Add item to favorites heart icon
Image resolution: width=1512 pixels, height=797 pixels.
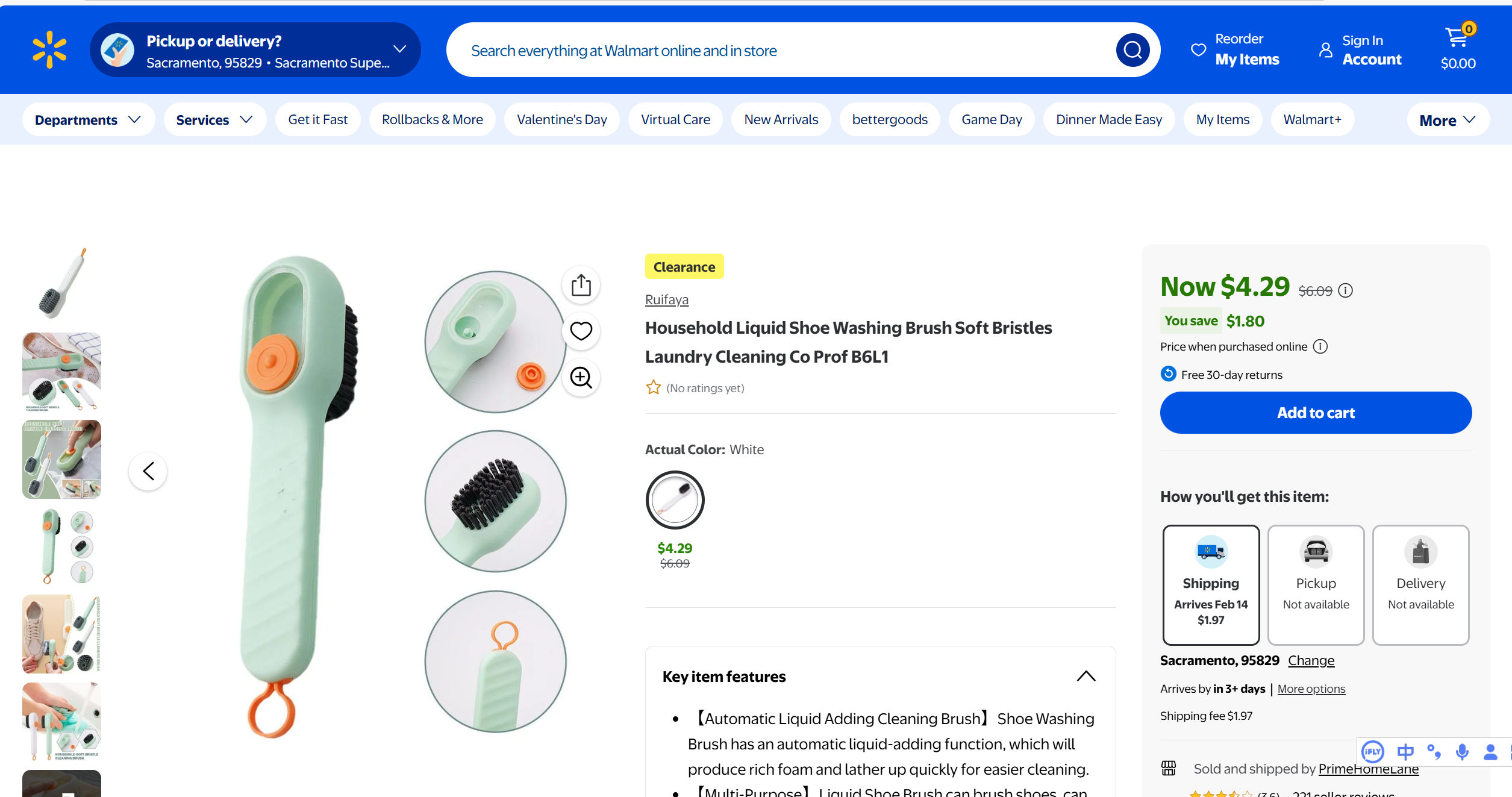point(581,331)
